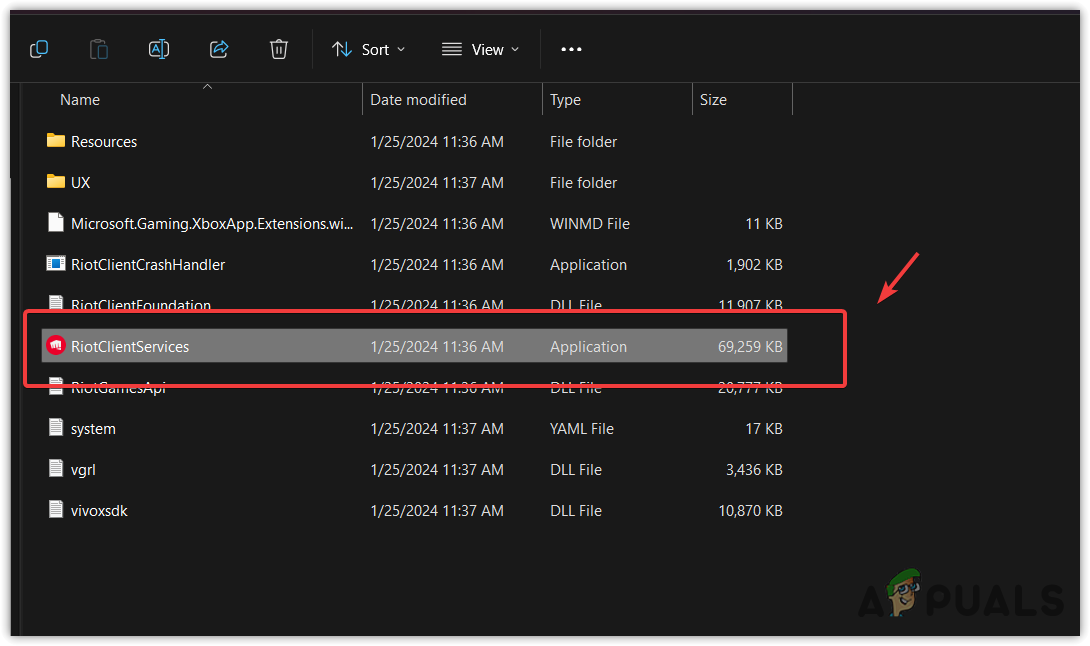Viewport: 1090px width, 646px height.
Task: Click the Resources folder icon
Action: tap(56, 140)
